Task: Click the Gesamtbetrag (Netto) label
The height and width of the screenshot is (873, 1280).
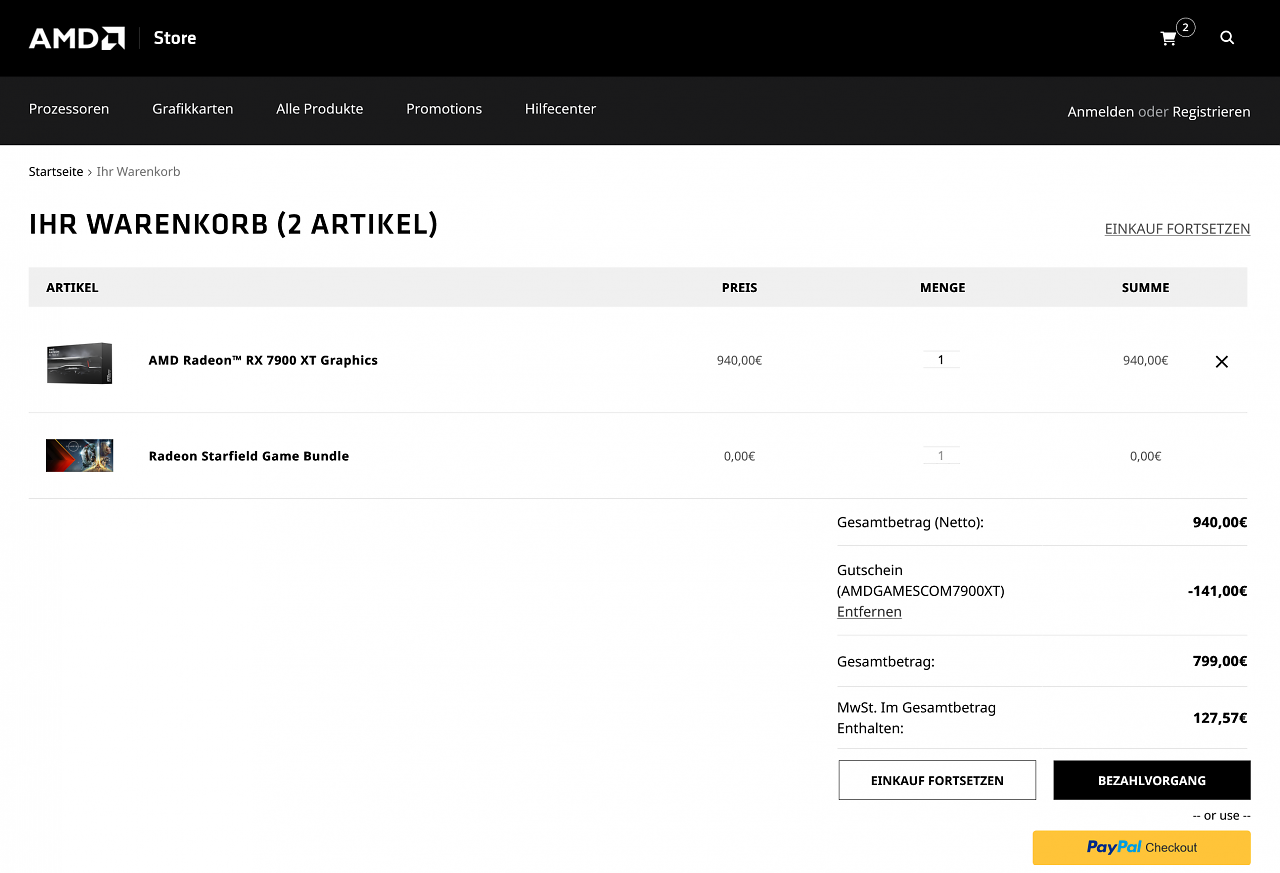Action: (910, 522)
